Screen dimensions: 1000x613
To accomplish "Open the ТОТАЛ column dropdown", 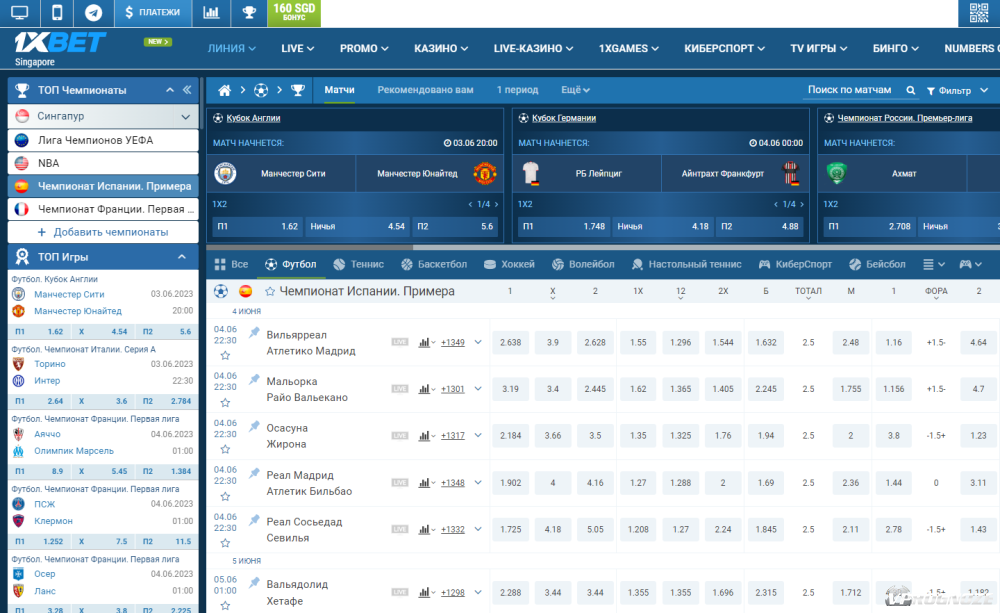I will click(808, 292).
